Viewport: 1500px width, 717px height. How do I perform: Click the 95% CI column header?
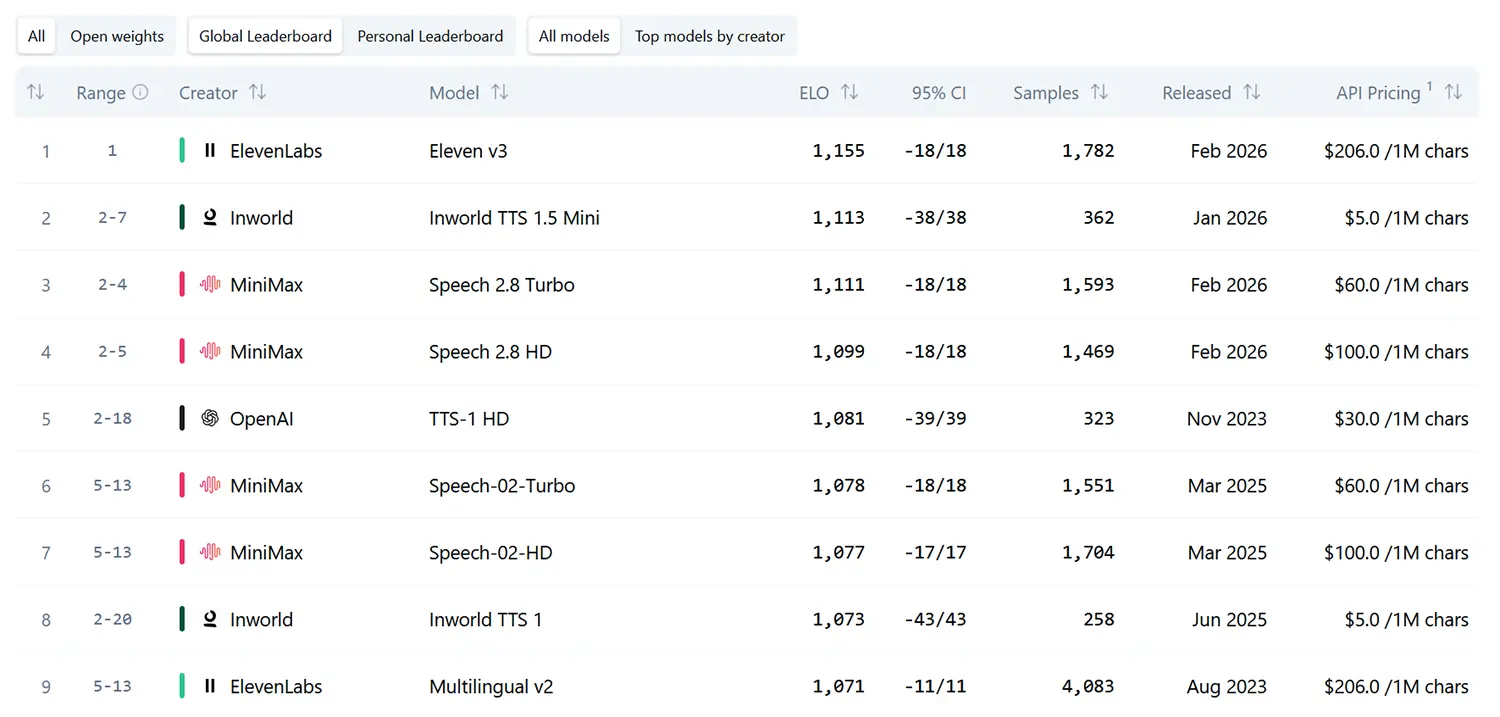[938, 93]
